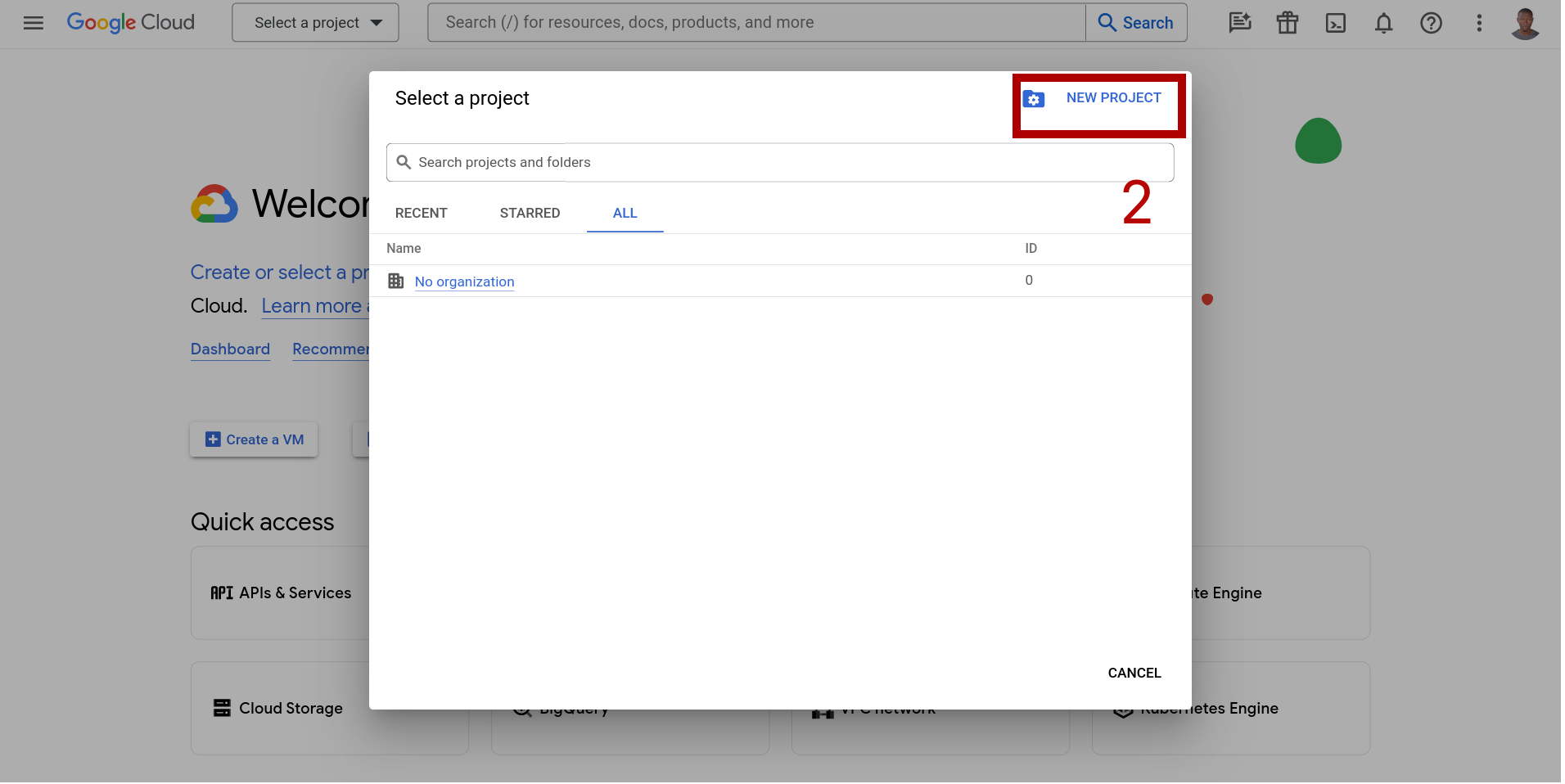The image size is (1565, 784).
Task: Expand the Select a project dropdown
Action: 315,23
